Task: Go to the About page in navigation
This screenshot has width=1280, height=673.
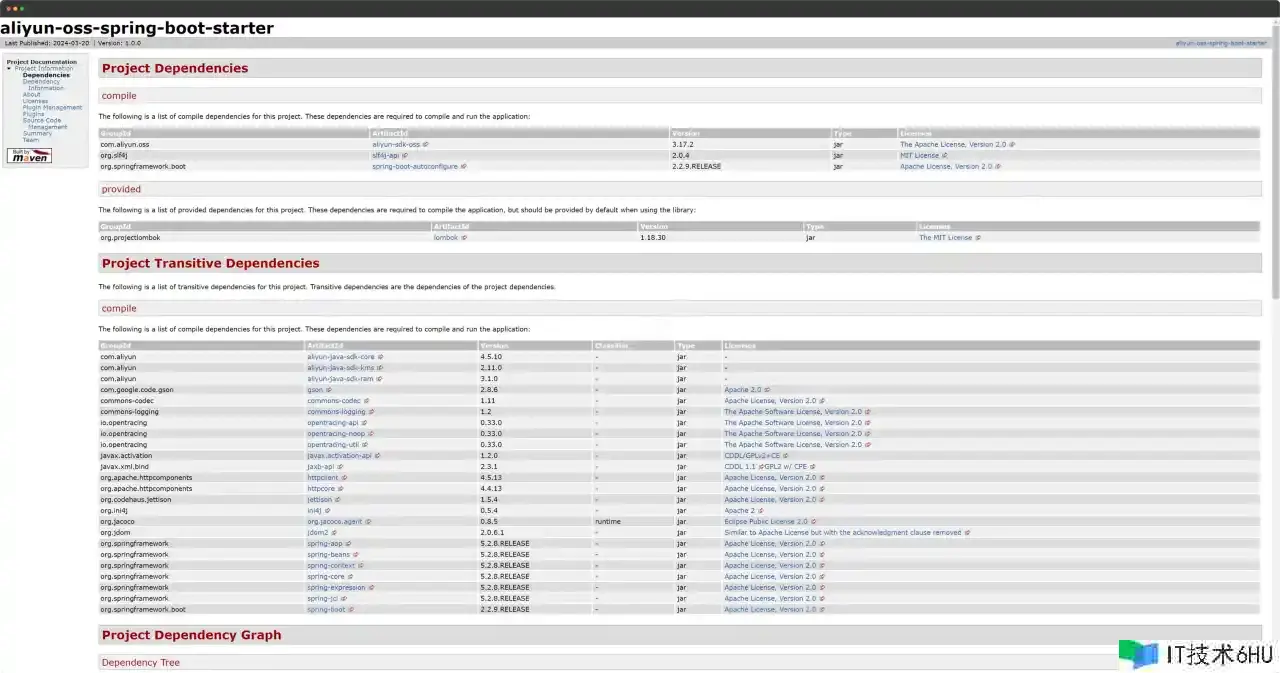Action: [x=32, y=95]
